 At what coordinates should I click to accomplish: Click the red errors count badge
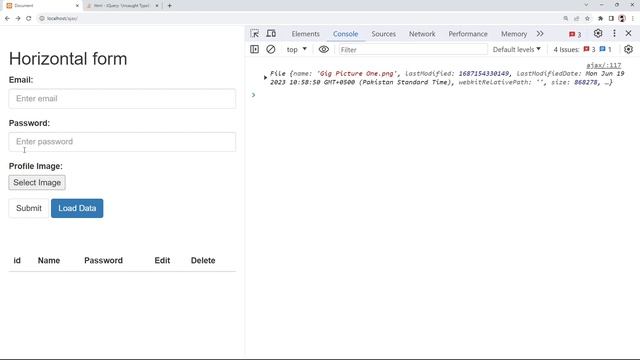tap(575, 34)
